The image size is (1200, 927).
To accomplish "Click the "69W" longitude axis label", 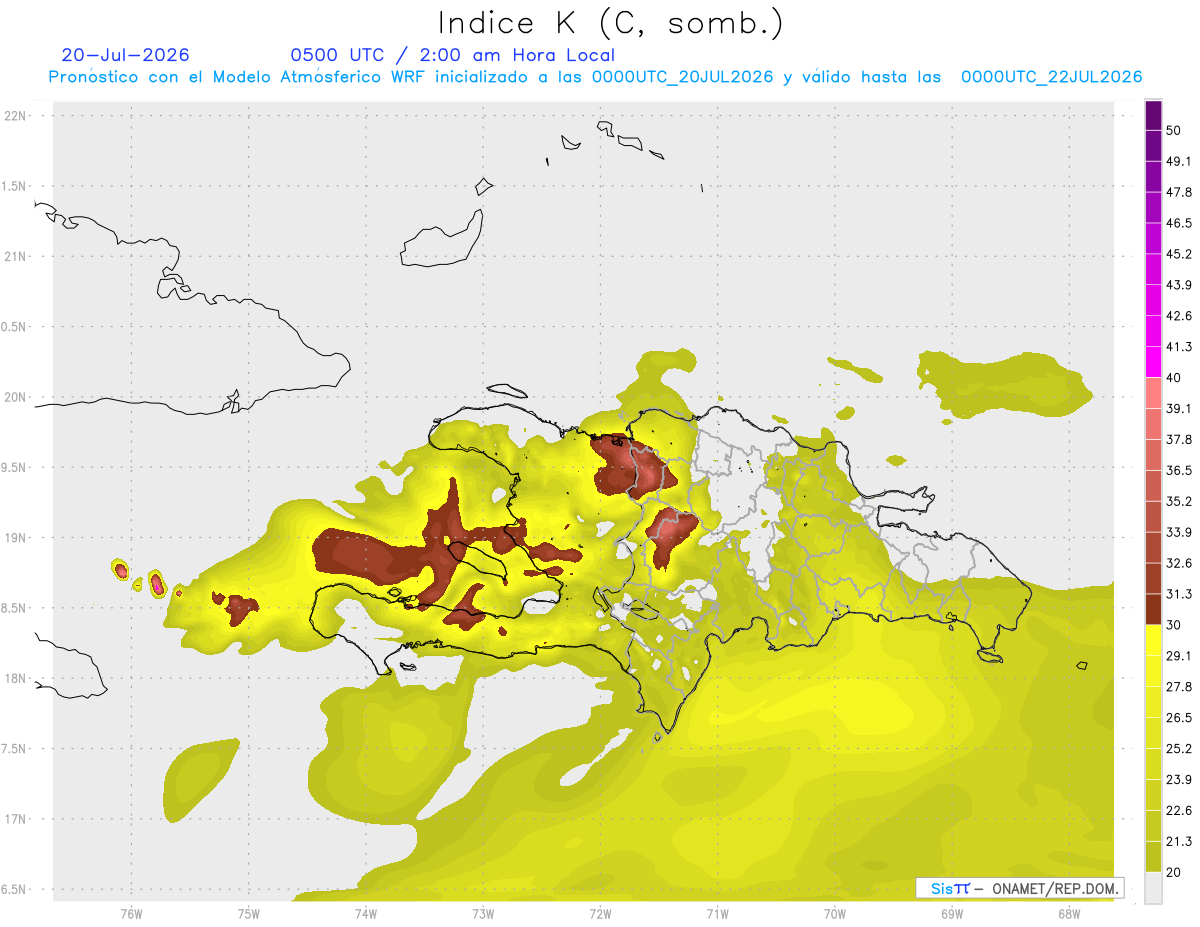I will (x=951, y=914).
